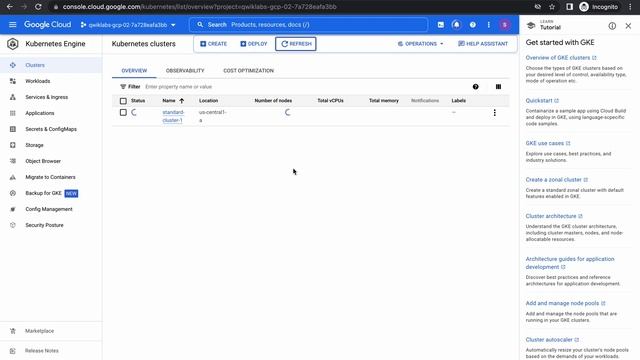This screenshot has height=360, width=640.
Task: Bookmark the page with the star icon
Action: click(x=552, y=7)
